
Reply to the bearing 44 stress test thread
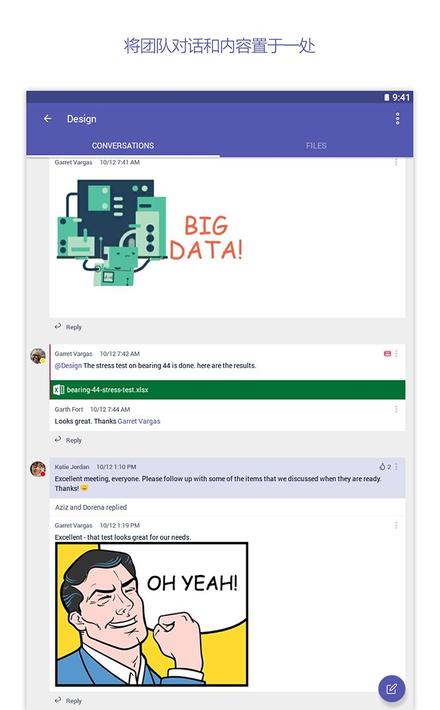pyautogui.click(x=68, y=440)
